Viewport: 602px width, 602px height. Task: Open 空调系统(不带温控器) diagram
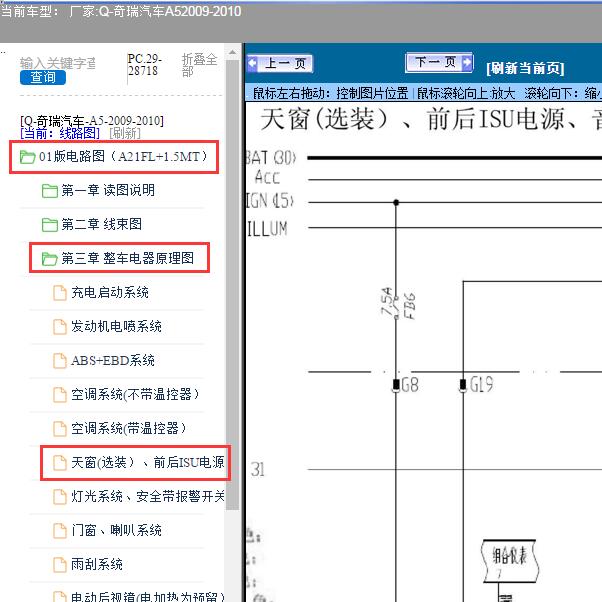coord(135,394)
